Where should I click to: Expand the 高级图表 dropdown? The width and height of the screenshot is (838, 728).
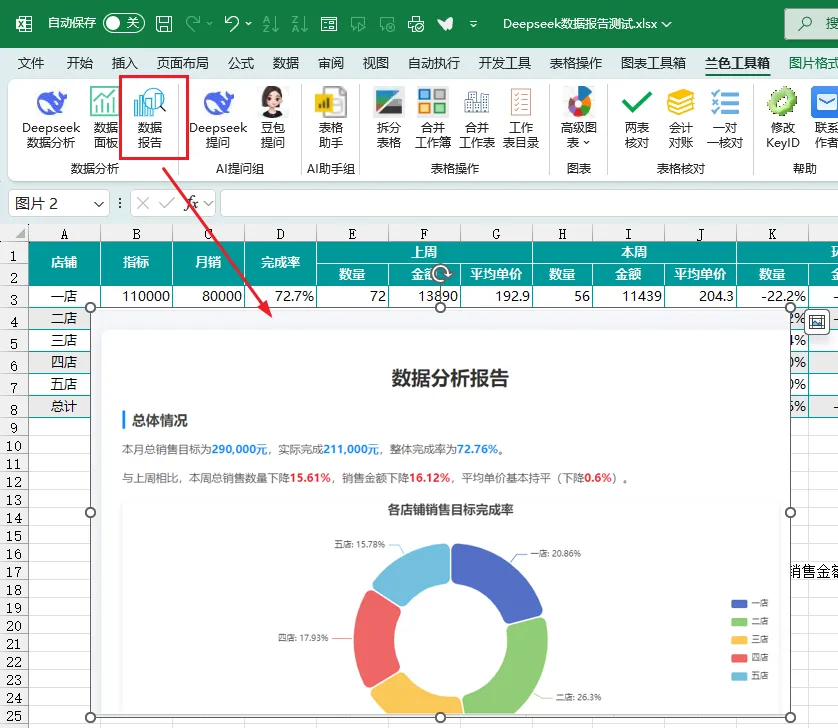point(579,119)
